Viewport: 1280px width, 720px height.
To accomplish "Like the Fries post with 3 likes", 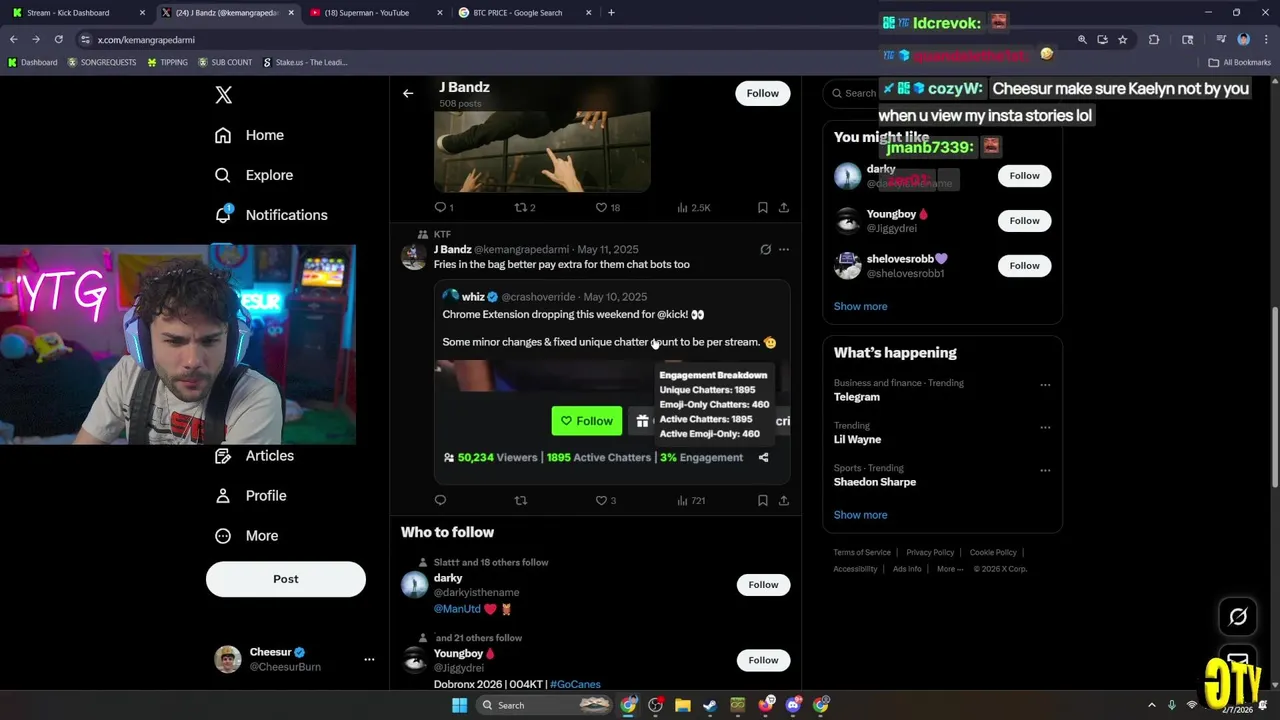I will 606,500.
